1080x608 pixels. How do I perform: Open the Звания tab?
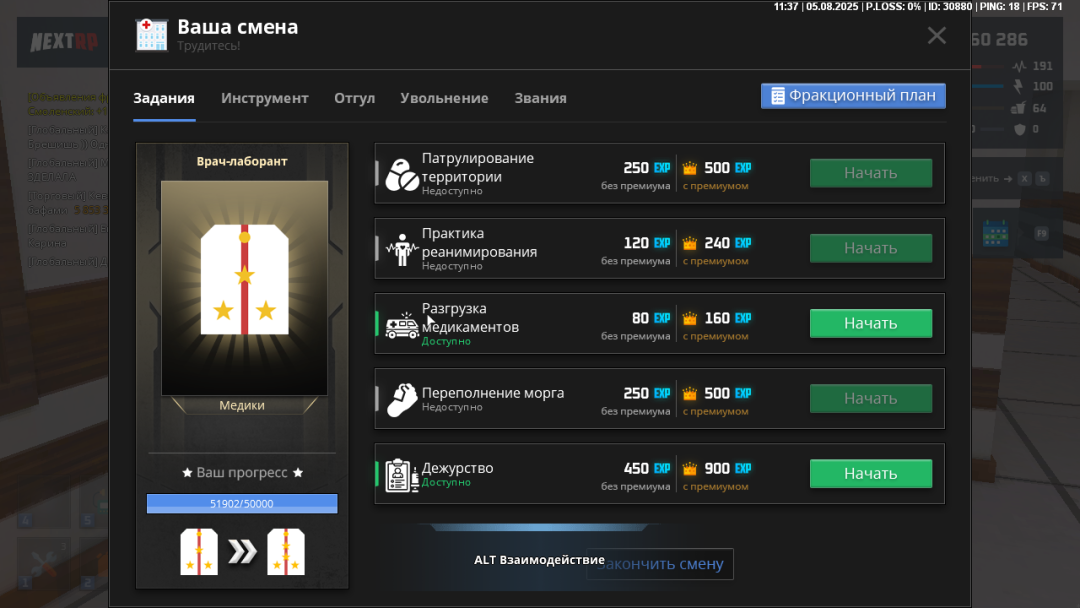point(541,98)
